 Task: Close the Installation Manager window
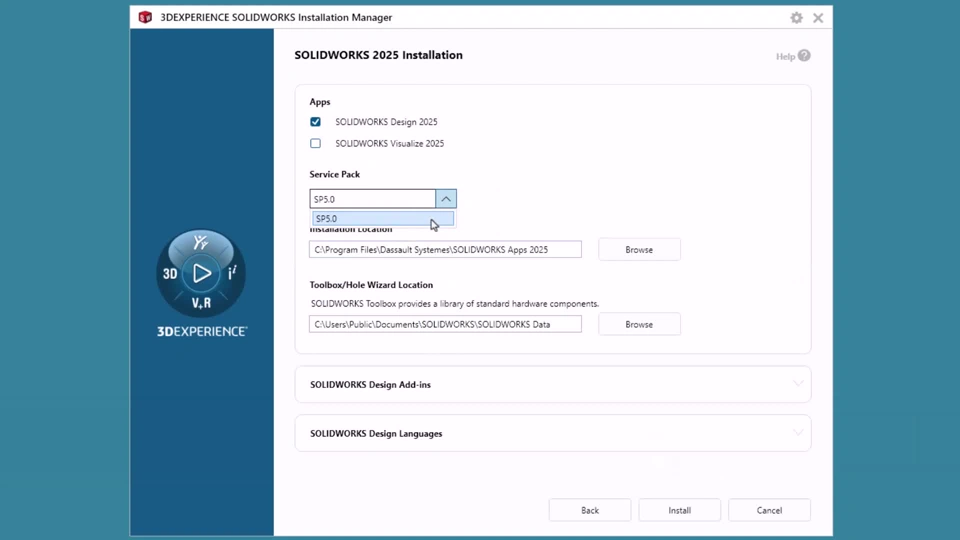(x=818, y=18)
